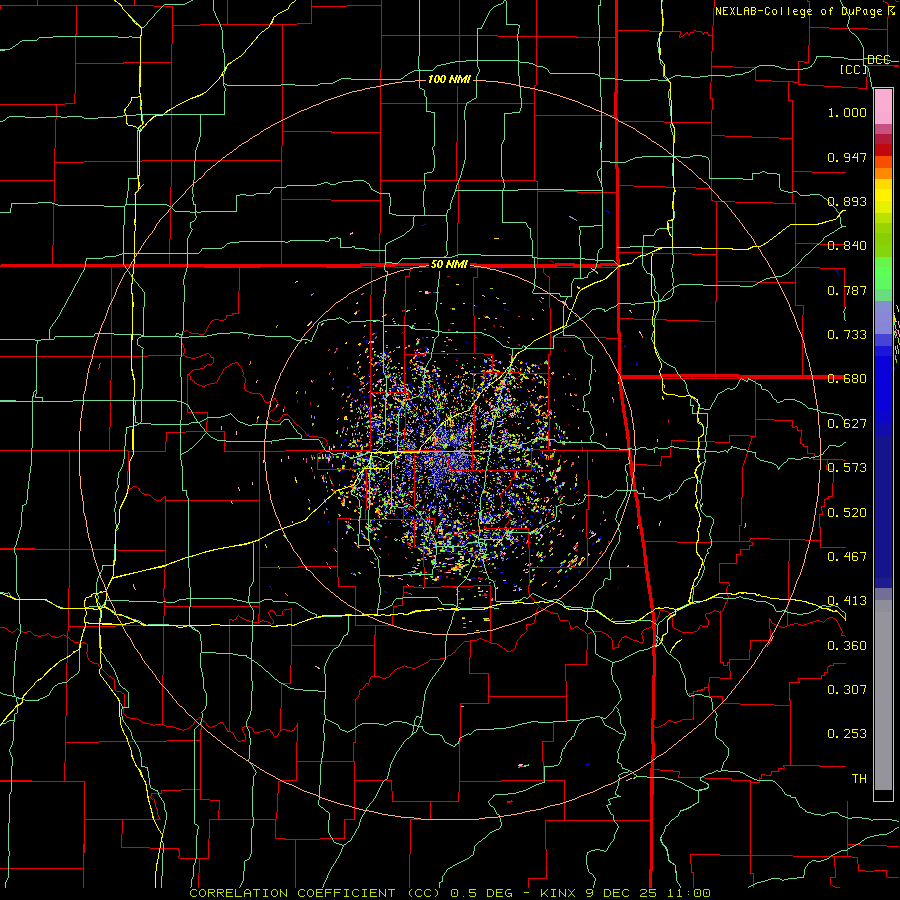Click the 0.360 color scale value
The width and height of the screenshot is (900, 900).
[847, 646]
